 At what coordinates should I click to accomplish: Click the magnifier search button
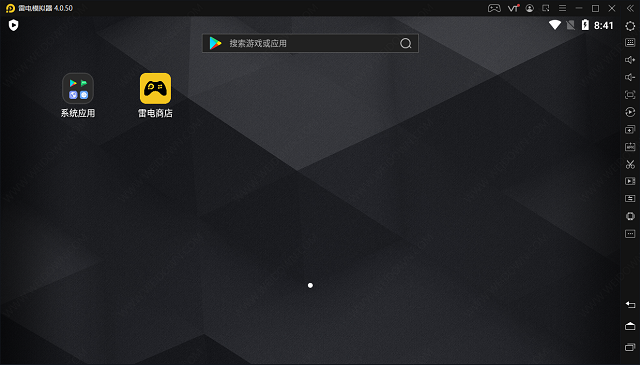coord(406,43)
